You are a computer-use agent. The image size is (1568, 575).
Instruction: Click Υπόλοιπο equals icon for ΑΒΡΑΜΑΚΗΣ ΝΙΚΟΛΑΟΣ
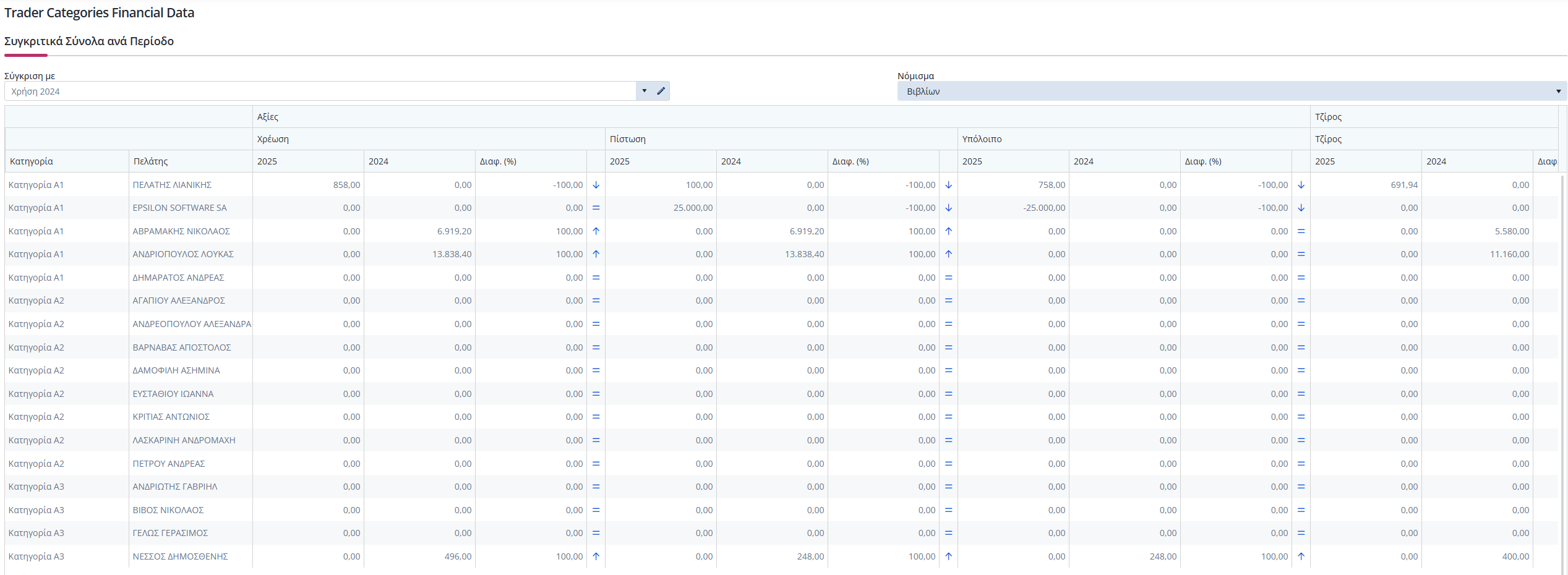click(1301, 231)
